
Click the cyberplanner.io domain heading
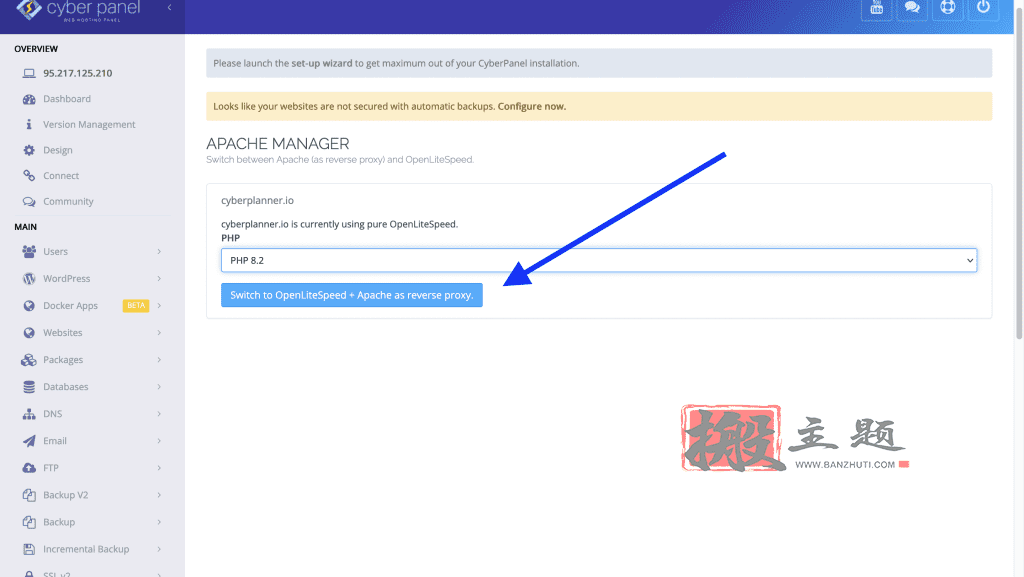coord(257,200)
